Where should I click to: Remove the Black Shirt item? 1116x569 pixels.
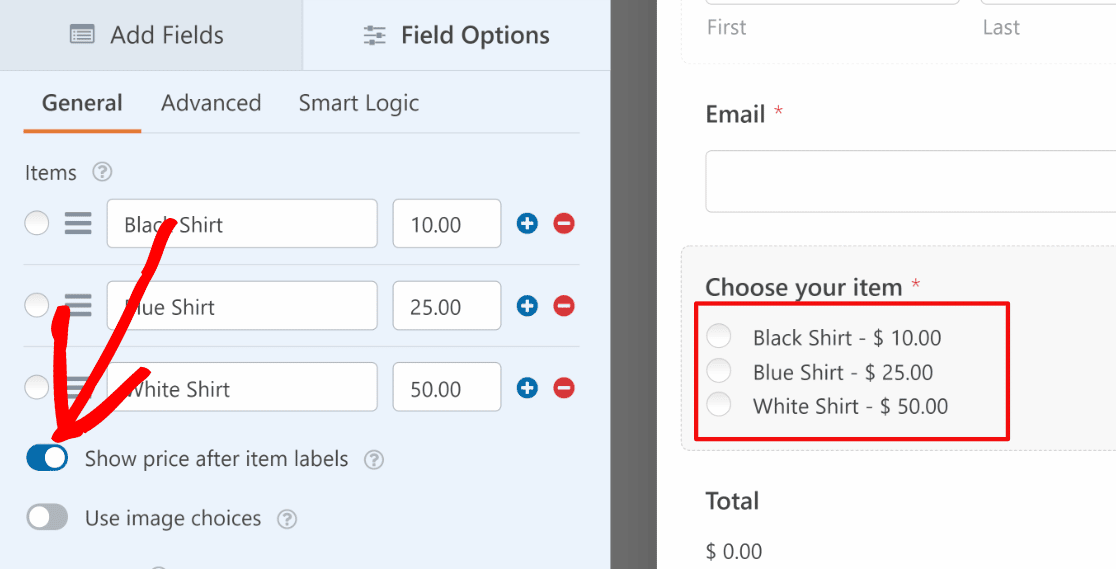click(x=564, y=224)
